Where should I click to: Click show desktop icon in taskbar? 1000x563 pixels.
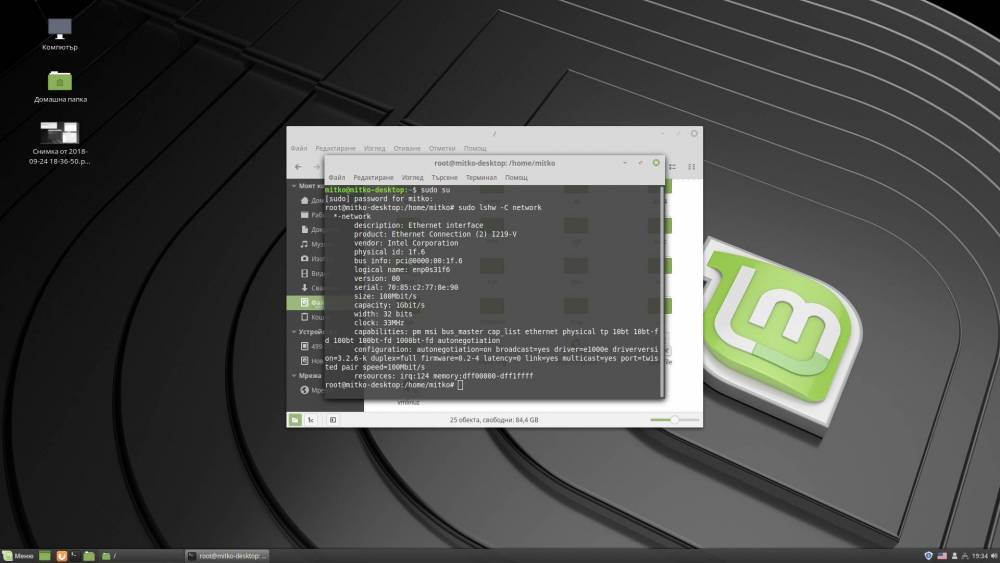coord(45,556)
